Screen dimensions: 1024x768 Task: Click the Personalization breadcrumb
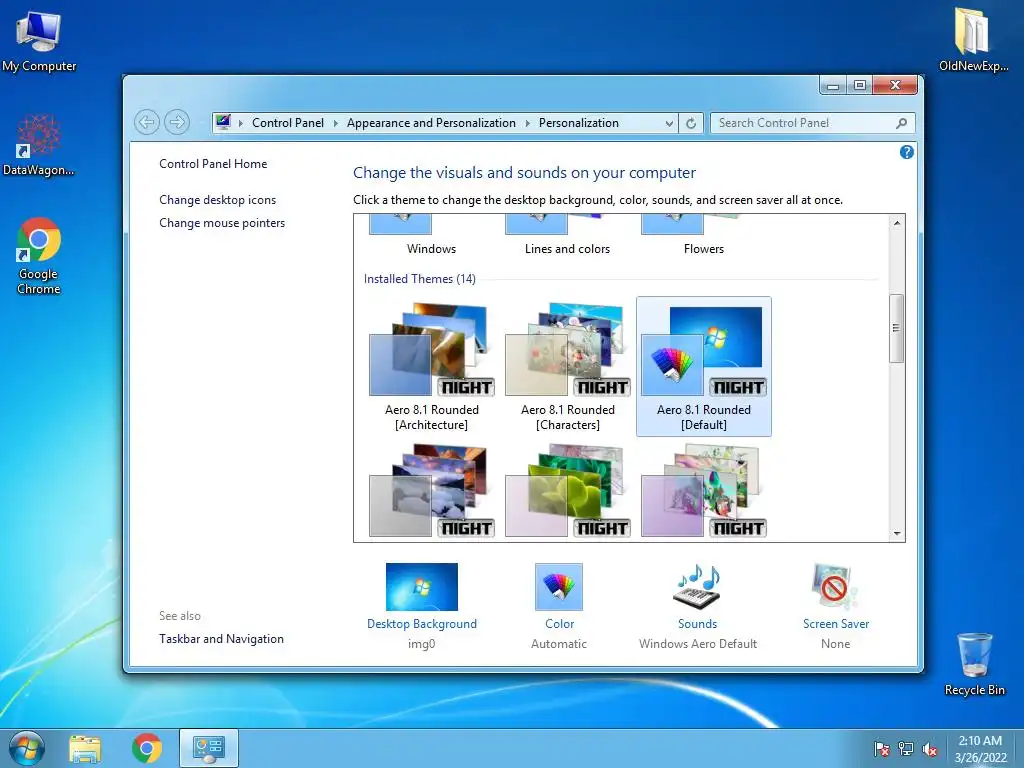(x=579, y=123)
